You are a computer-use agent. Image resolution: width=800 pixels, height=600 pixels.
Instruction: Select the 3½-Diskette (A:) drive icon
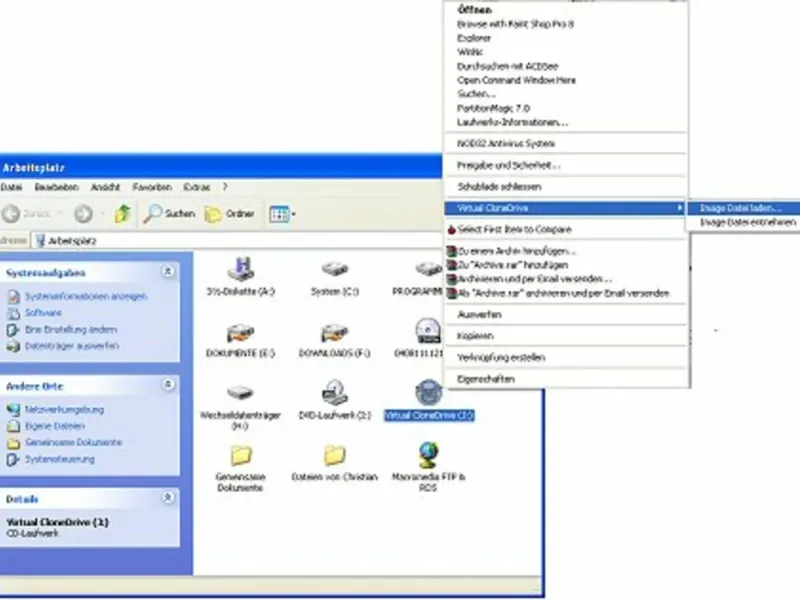(241, 269)
